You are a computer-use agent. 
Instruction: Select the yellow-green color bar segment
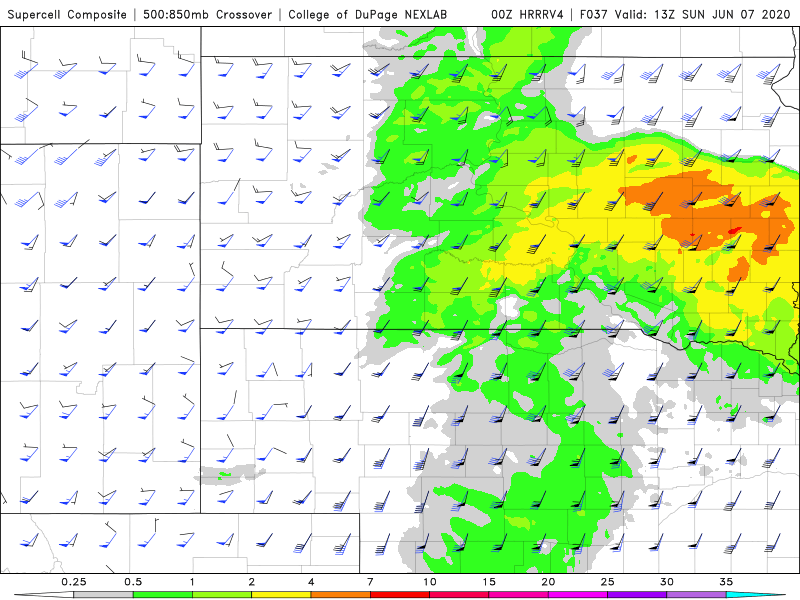click(x=222, y=595)
